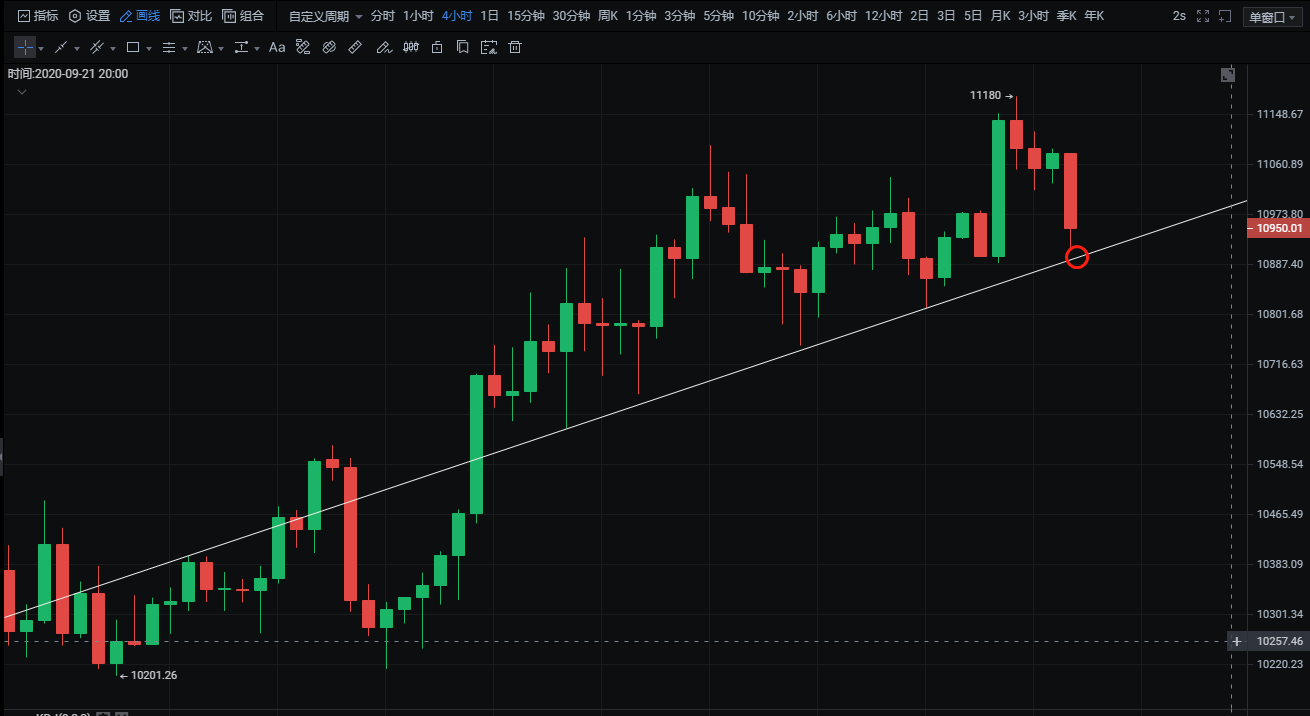Switch to the 1日 timeframe

tap(489, 16)
